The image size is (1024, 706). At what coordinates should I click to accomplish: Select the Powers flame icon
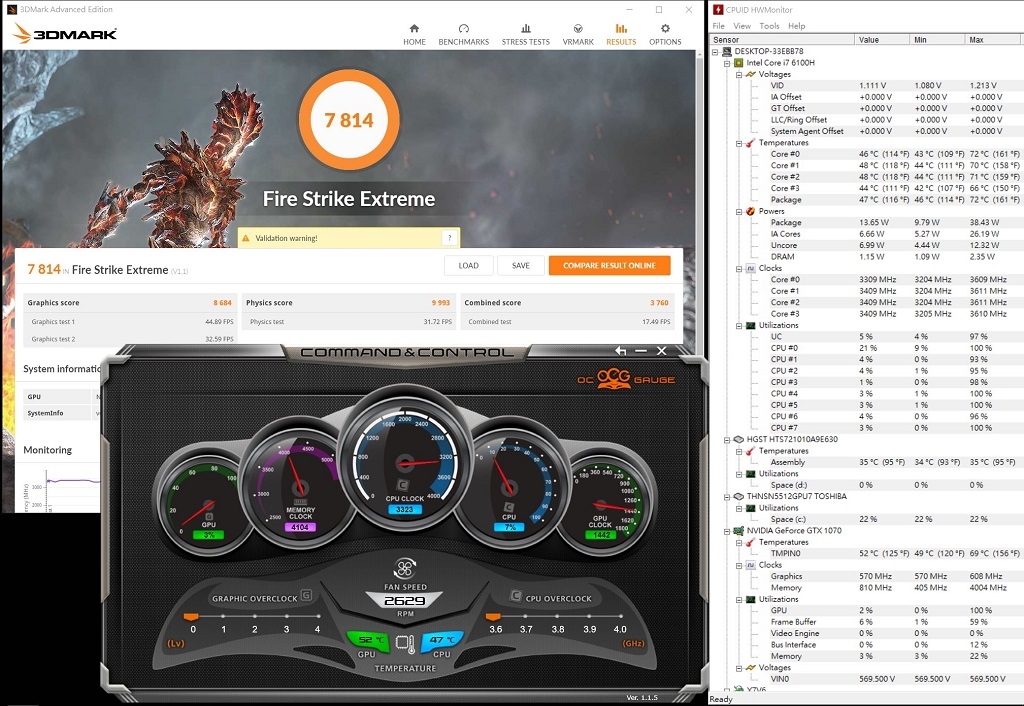(750, 212)
